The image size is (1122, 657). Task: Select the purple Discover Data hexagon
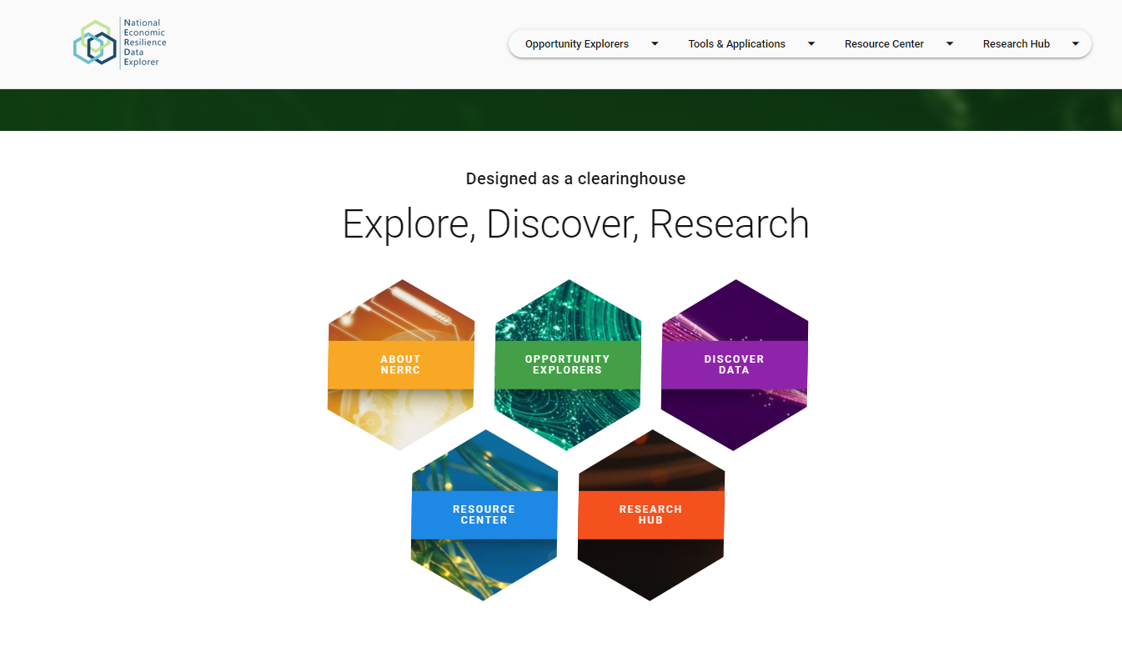click(x=734, y=364)
